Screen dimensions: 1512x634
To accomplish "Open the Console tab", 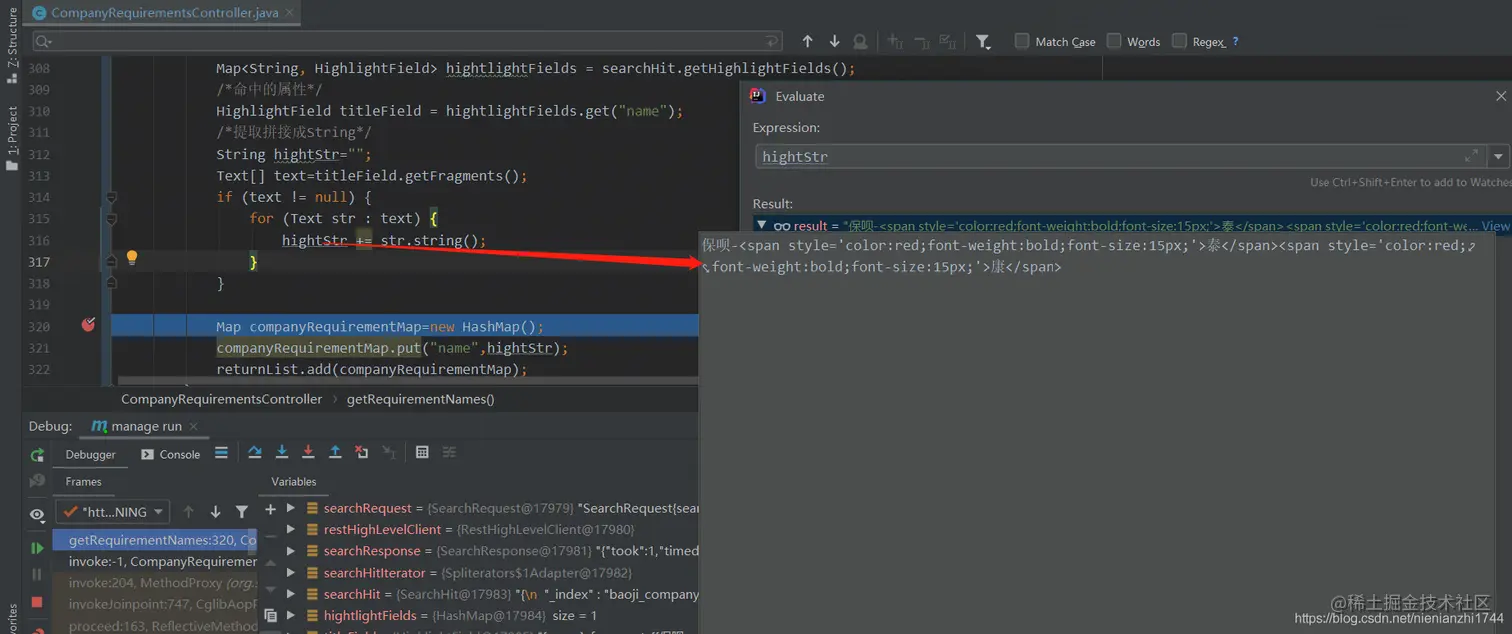I will point(170,454).
